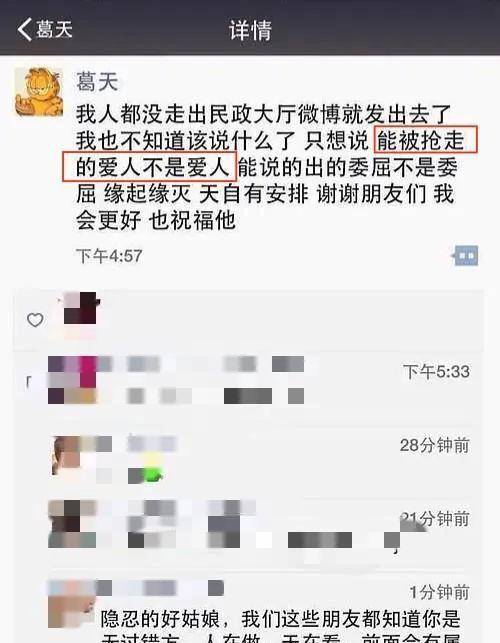Tap the 1分钟前 timestamp
The width and height of the screenshot is (500, 643).
(439, 592)
